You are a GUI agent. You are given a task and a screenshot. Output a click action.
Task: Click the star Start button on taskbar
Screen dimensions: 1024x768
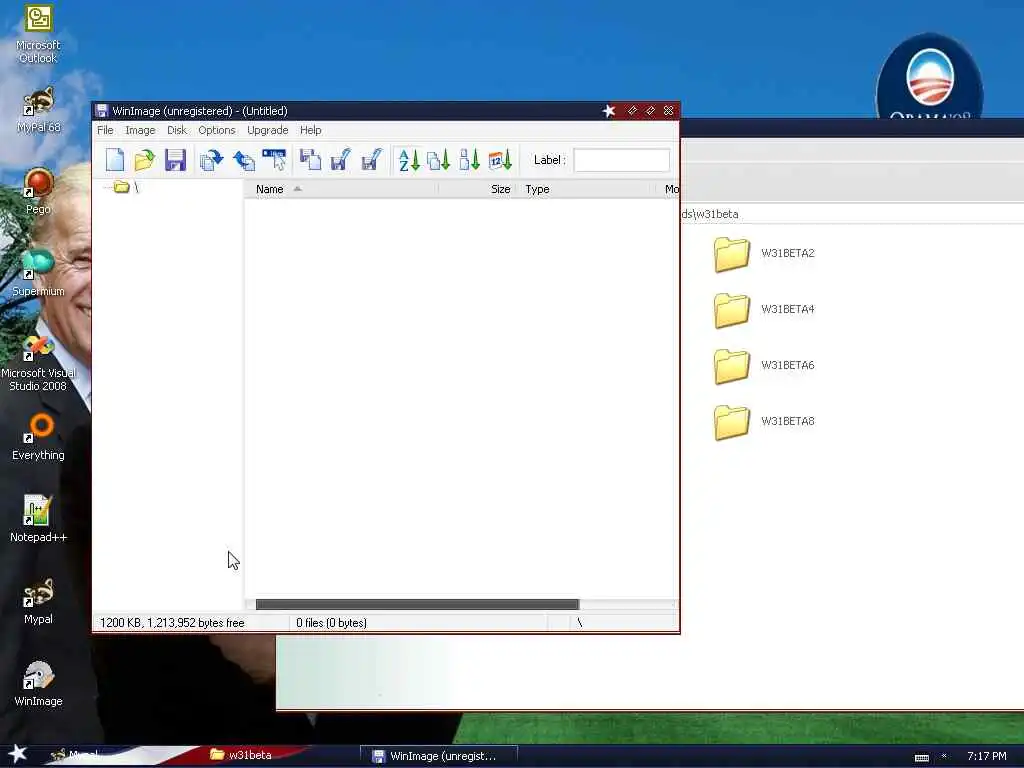(x=18, y=755)
